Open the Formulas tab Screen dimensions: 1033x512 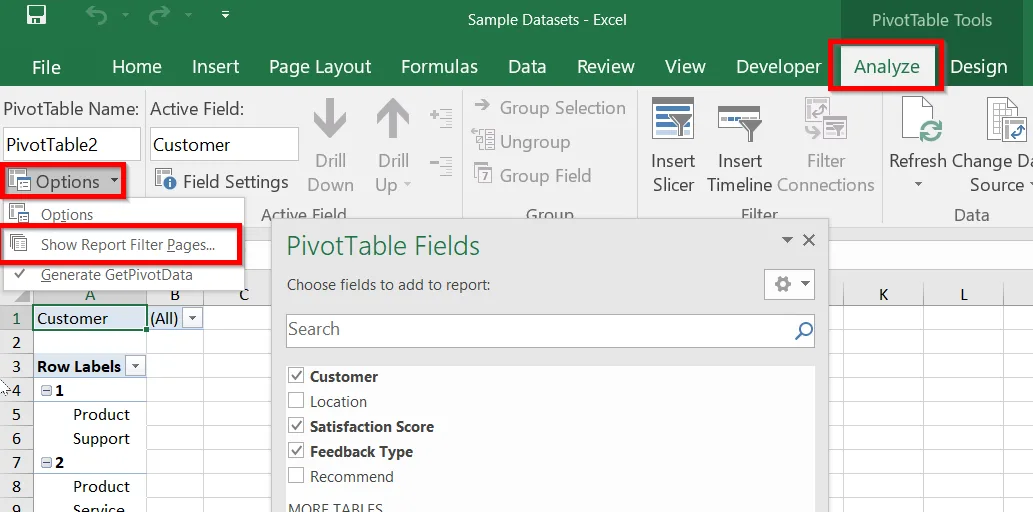coord(439,67)
